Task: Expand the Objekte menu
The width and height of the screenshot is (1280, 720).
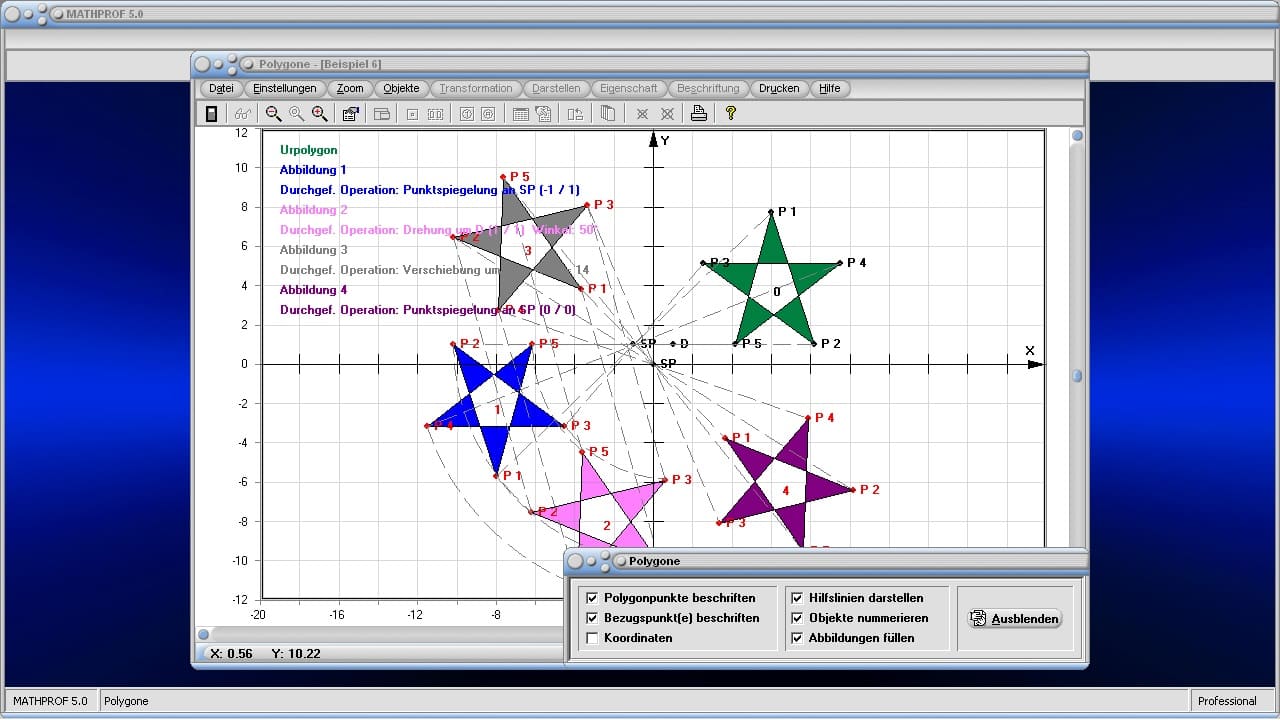Action: [x=401, y=88]
